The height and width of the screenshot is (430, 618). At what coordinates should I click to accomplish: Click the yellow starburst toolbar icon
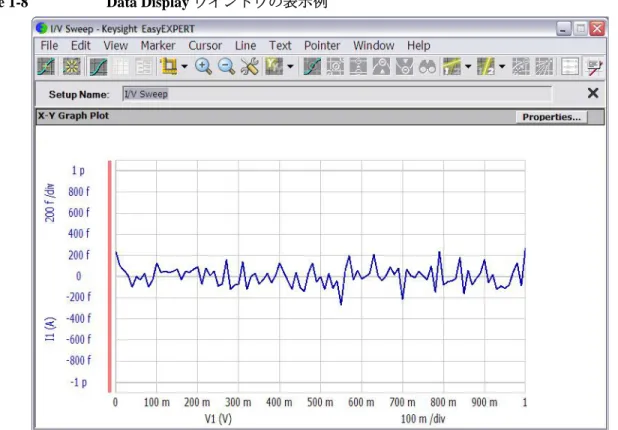(71, 66)
